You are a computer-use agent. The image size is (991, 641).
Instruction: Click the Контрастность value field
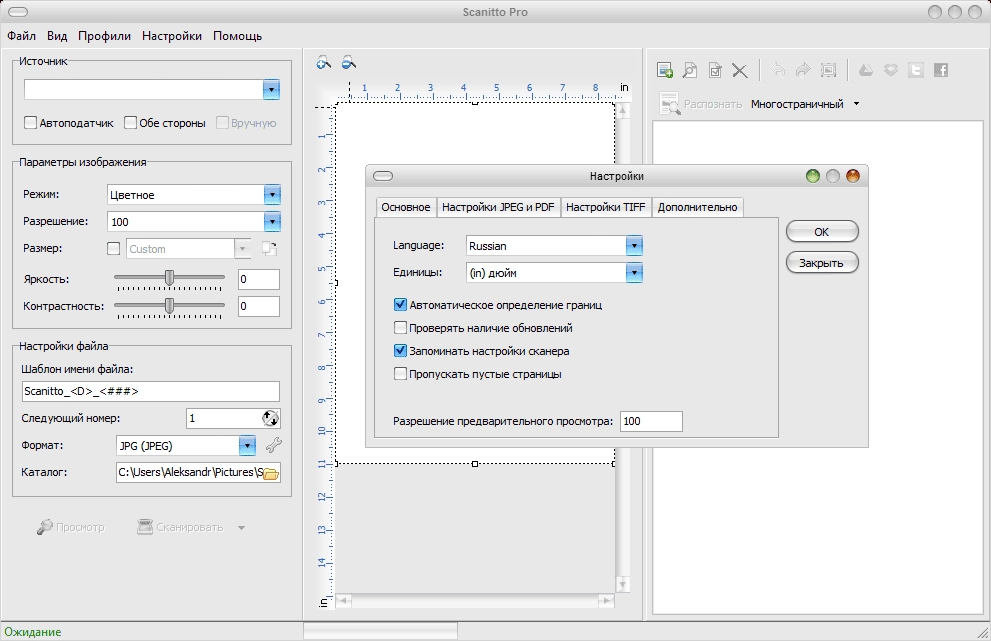coord(258,307)
